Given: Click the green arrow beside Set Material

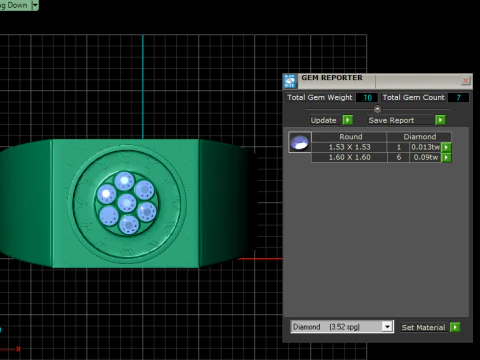Looking at the screenshot, I should point(455,327).
